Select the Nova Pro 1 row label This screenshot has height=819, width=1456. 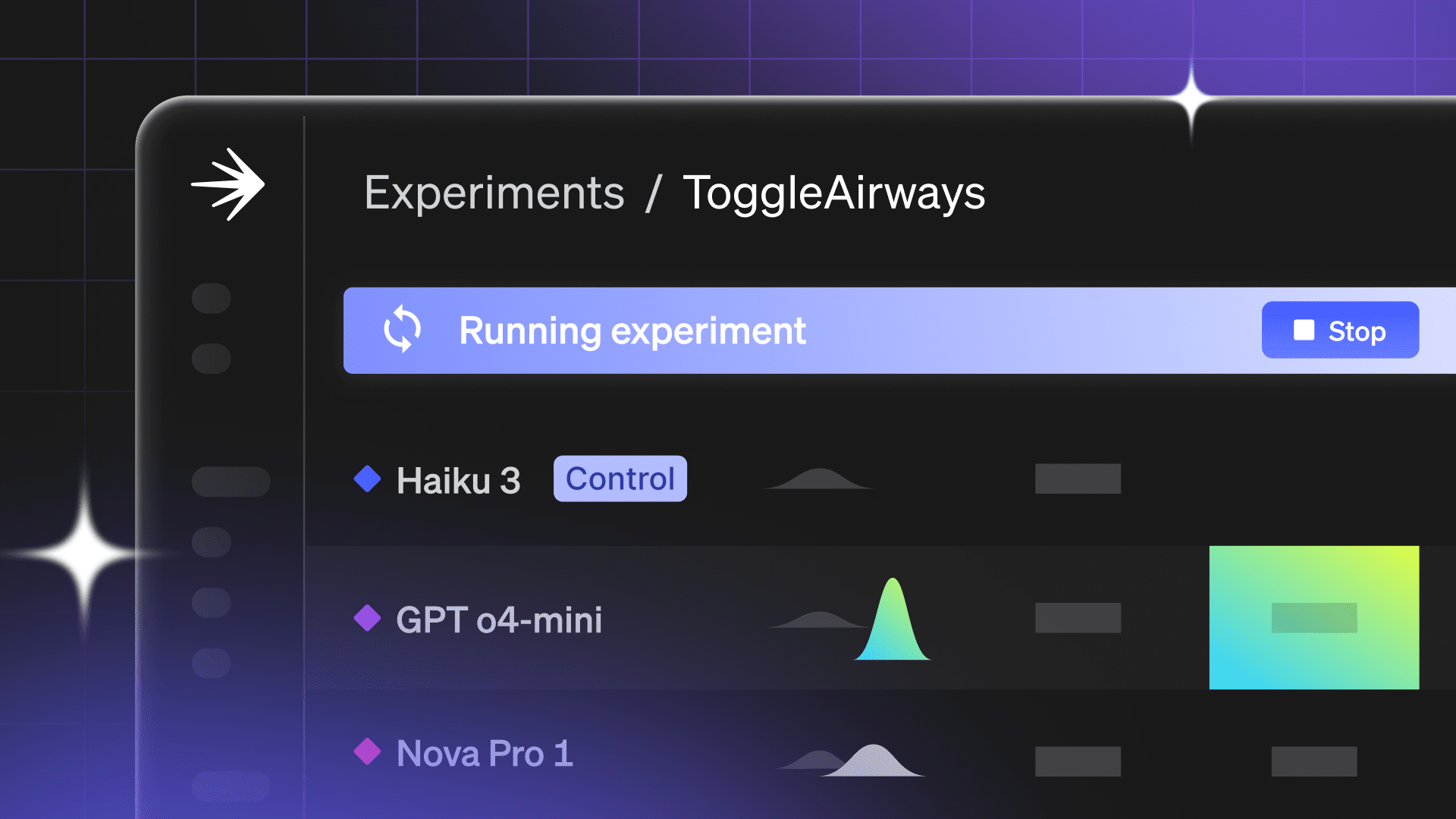[x=485, y=753]
